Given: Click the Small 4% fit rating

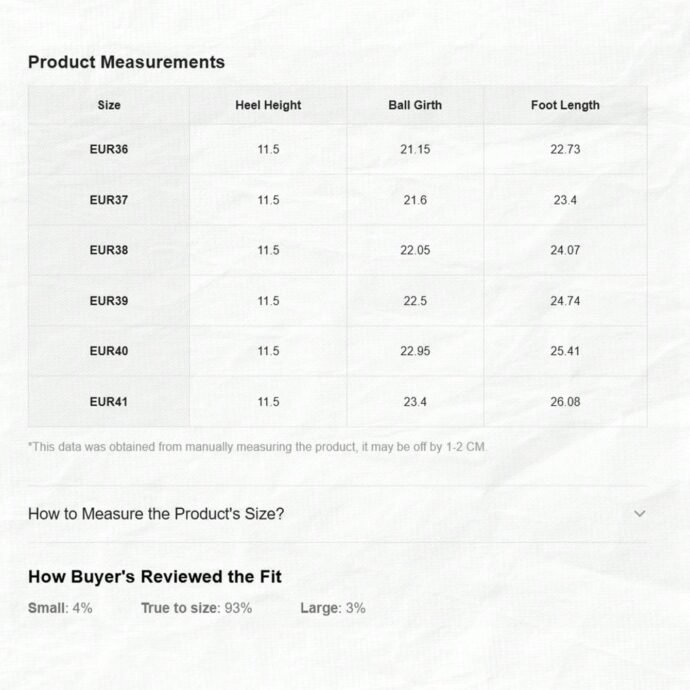Looking at the screenshot, I should click(60, 608).
